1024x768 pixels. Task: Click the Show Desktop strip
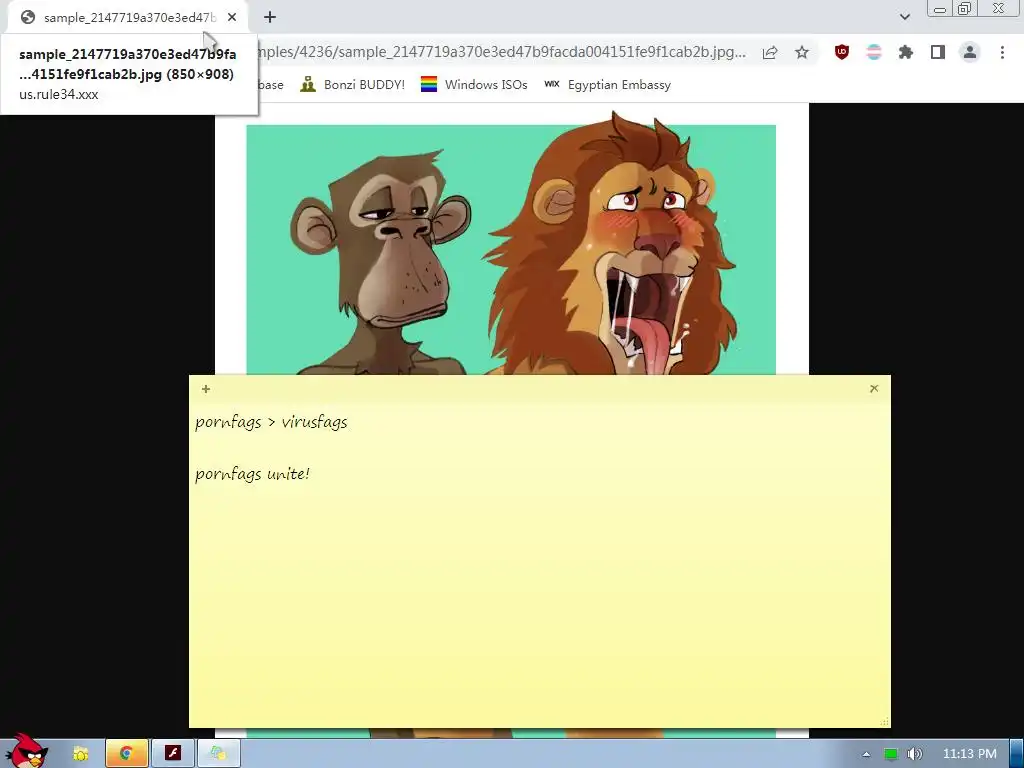(1017, 754)
